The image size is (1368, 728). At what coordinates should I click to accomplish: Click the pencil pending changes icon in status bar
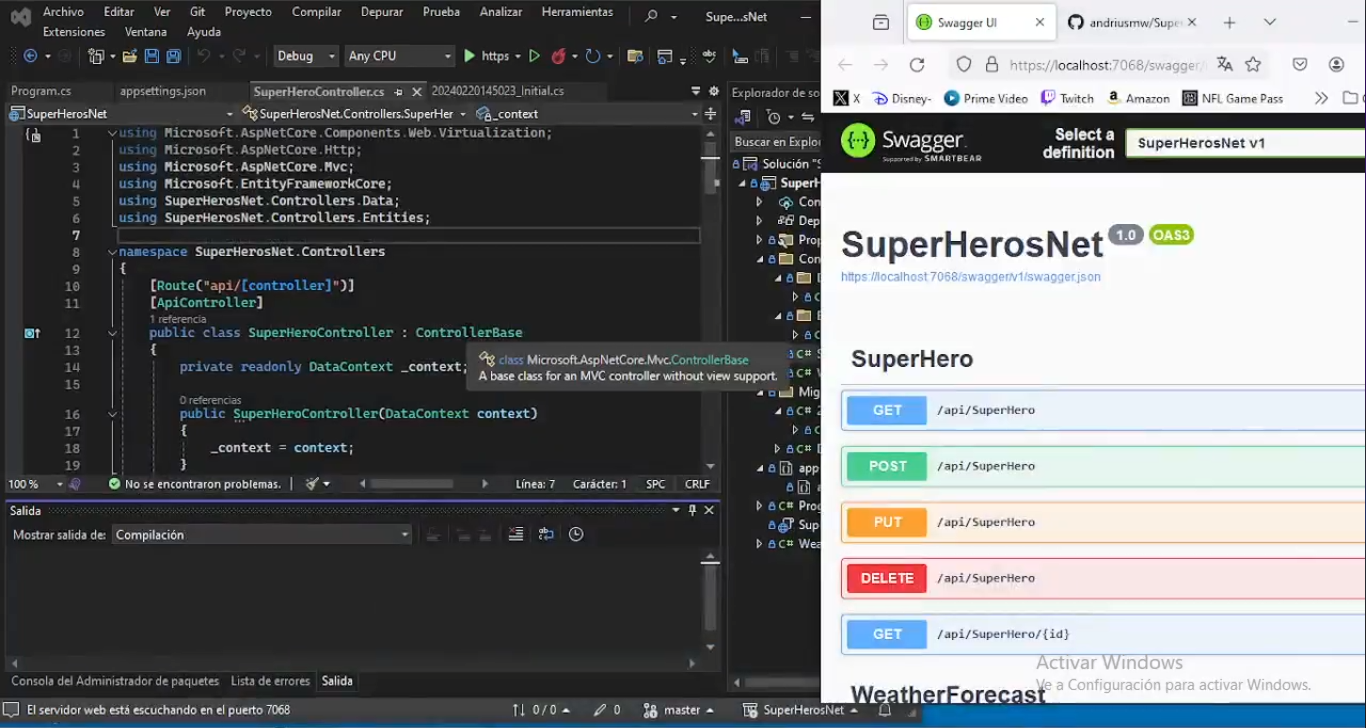click(606, 710)
